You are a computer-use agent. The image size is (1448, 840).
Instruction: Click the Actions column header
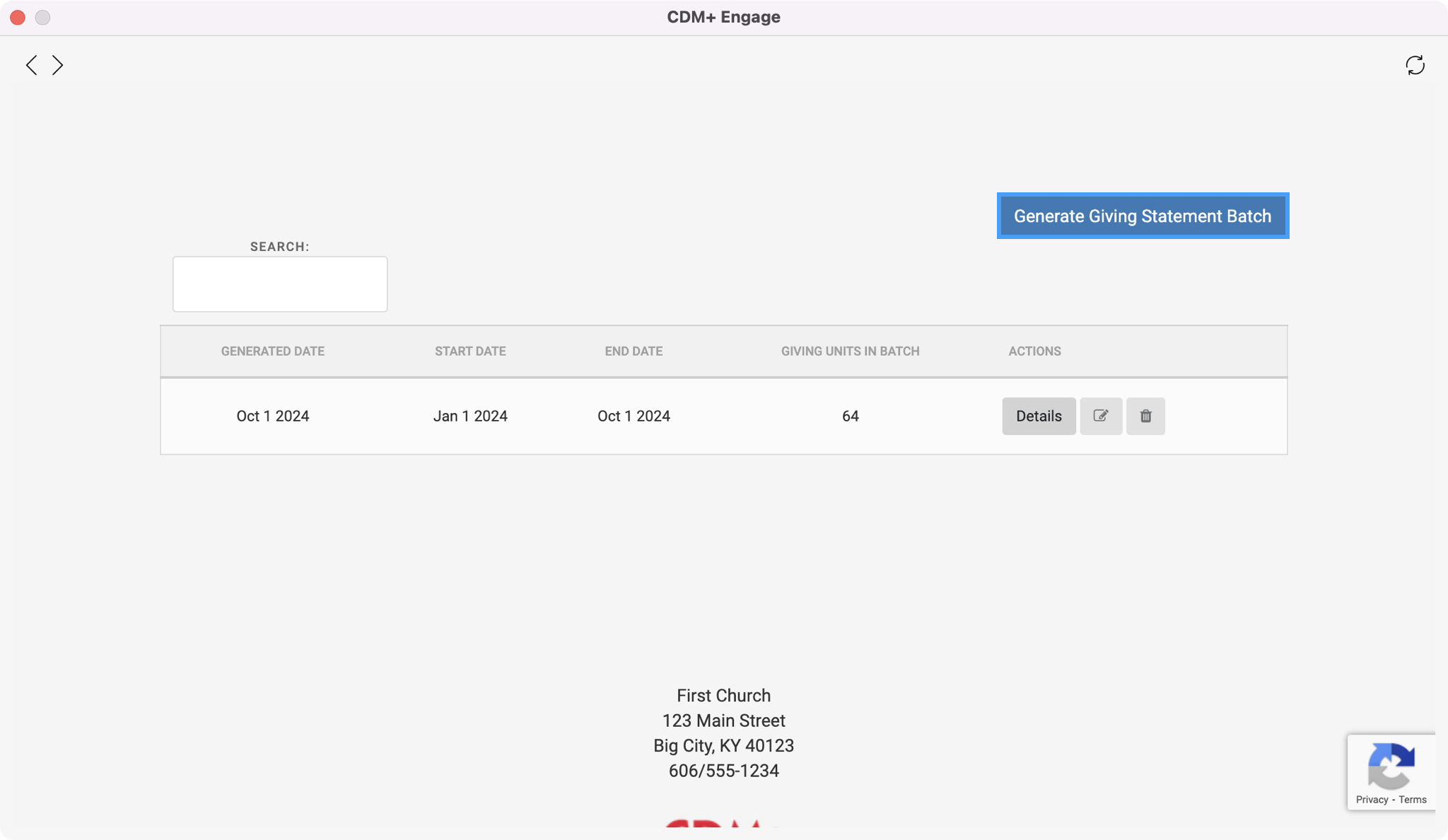(1034, 351)
